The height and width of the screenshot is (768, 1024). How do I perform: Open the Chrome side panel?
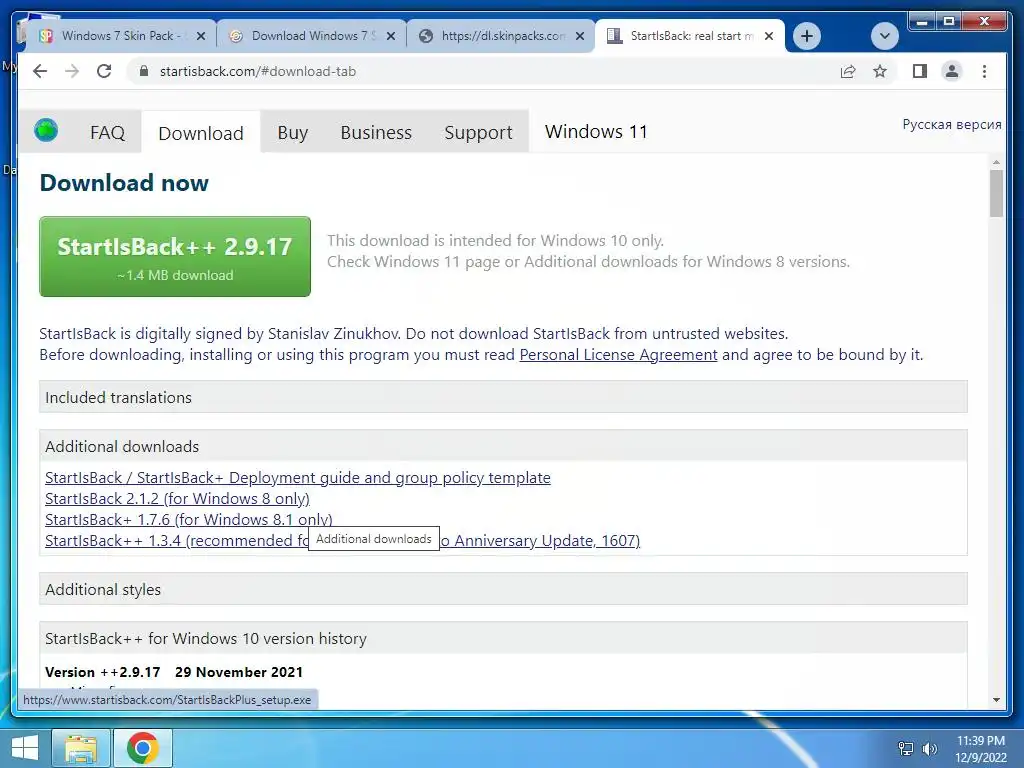click(x=920, y=71)
